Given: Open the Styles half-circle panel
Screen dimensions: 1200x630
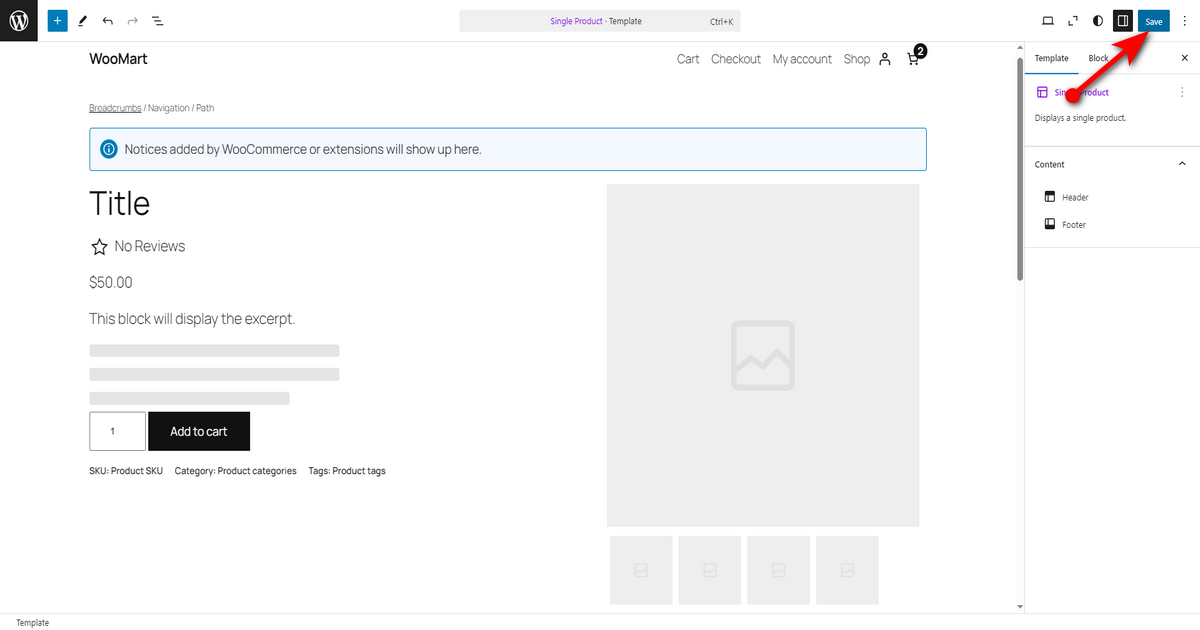Looking at the screenshot, I should (x=1098, y=20).
